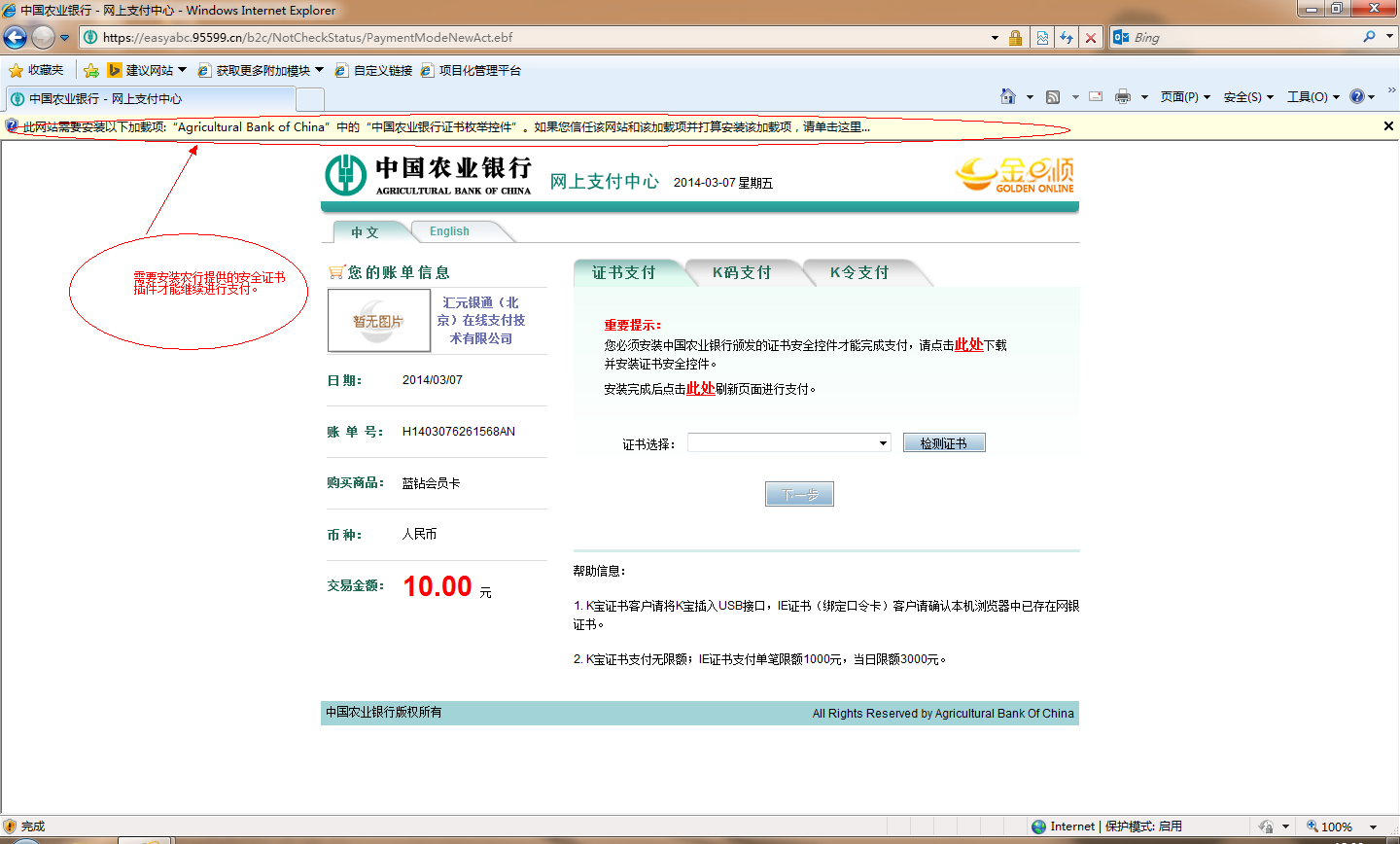Open the 页面(P) menu

[x=1185, y=96]
